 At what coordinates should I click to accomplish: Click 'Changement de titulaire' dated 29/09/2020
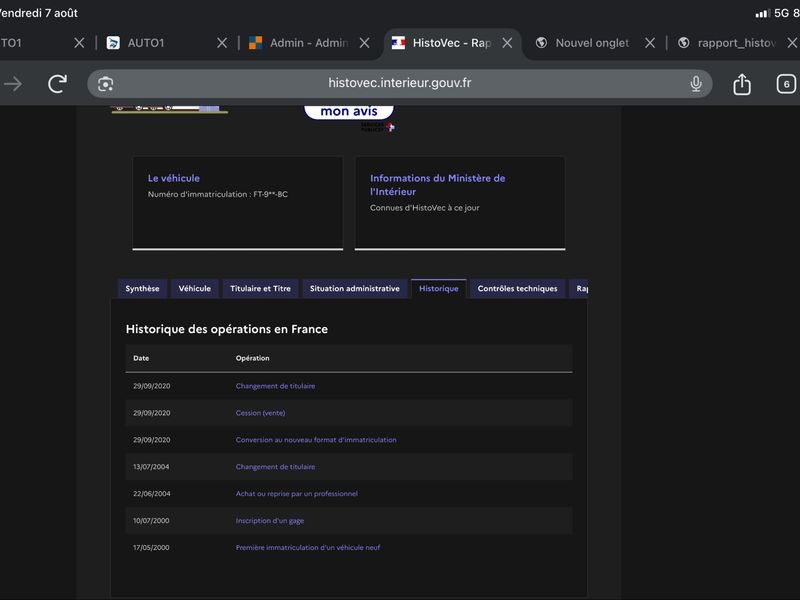pyautogui.click(x=275, y=386)
